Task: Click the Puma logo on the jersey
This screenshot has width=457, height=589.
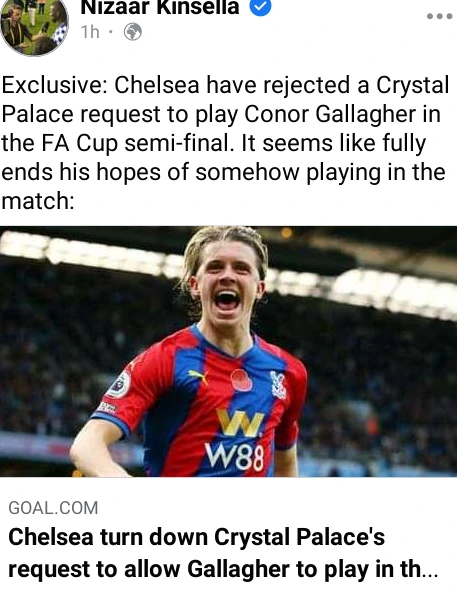Action: coord(198,376)
